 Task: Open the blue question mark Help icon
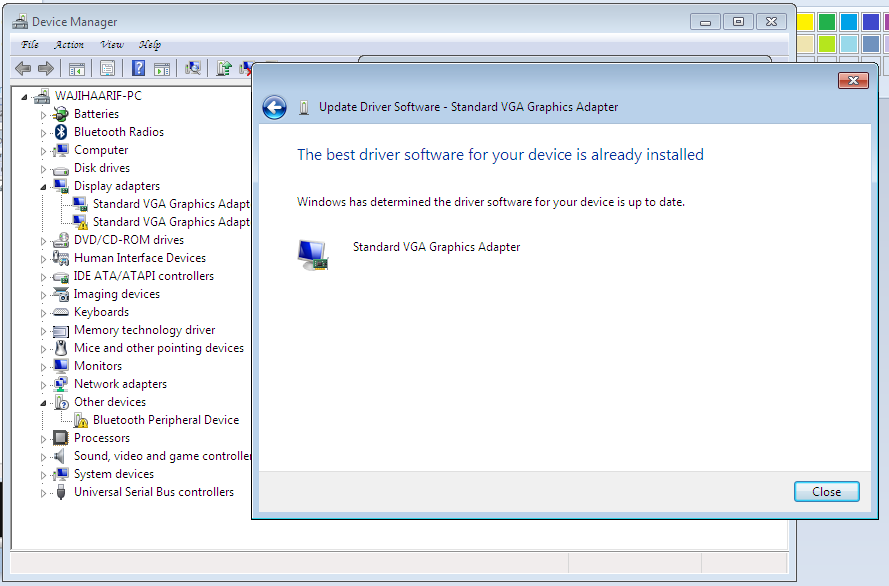[x=138, y=69]
